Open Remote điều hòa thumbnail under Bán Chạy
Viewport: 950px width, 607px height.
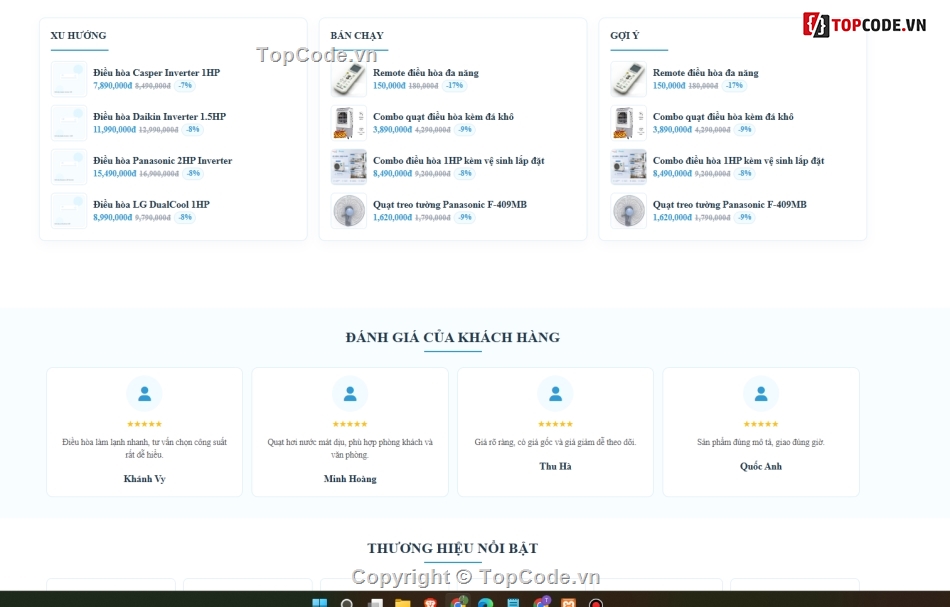click(x=349, y=79)
